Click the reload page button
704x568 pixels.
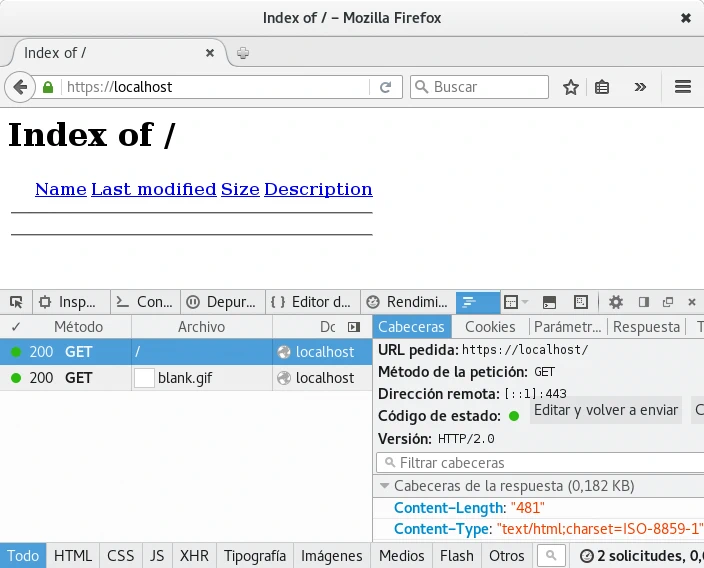click(x=385, y=87)
